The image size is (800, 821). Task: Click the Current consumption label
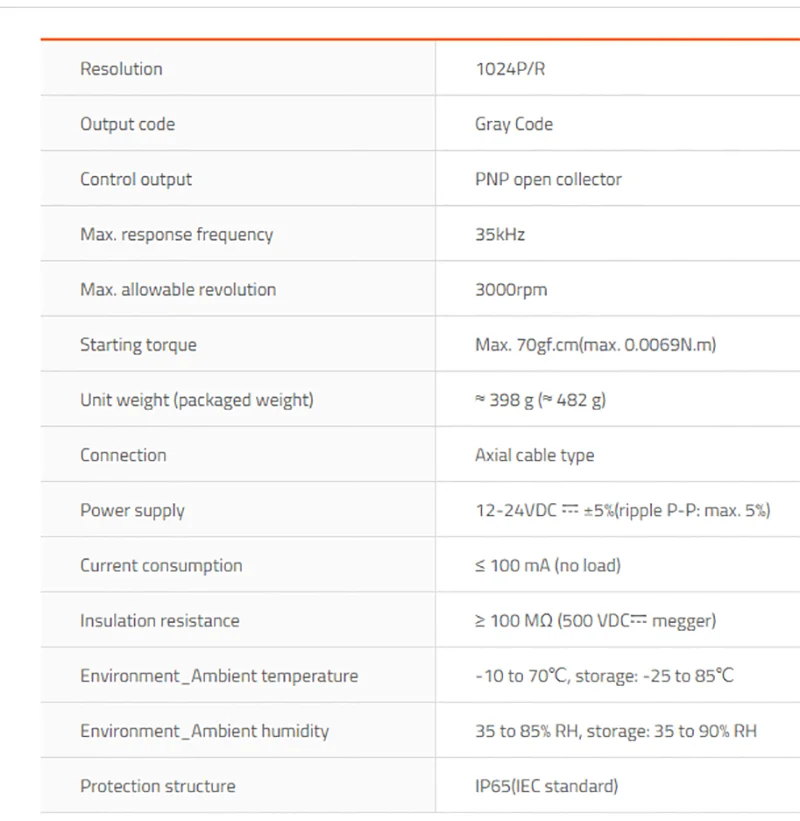coord(161,565)
